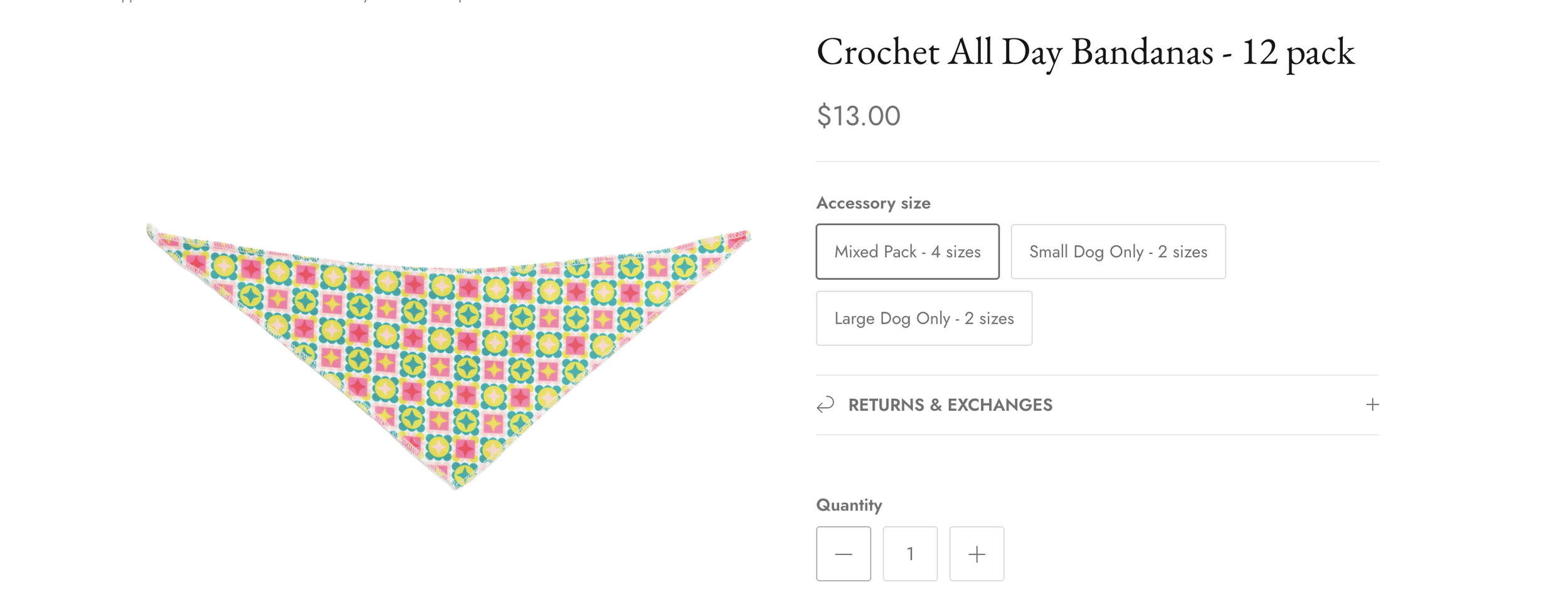The image size is (1568, 594).
Task: Click the Crochet All Day Bandanas title
Action: tap(1085, 52)
